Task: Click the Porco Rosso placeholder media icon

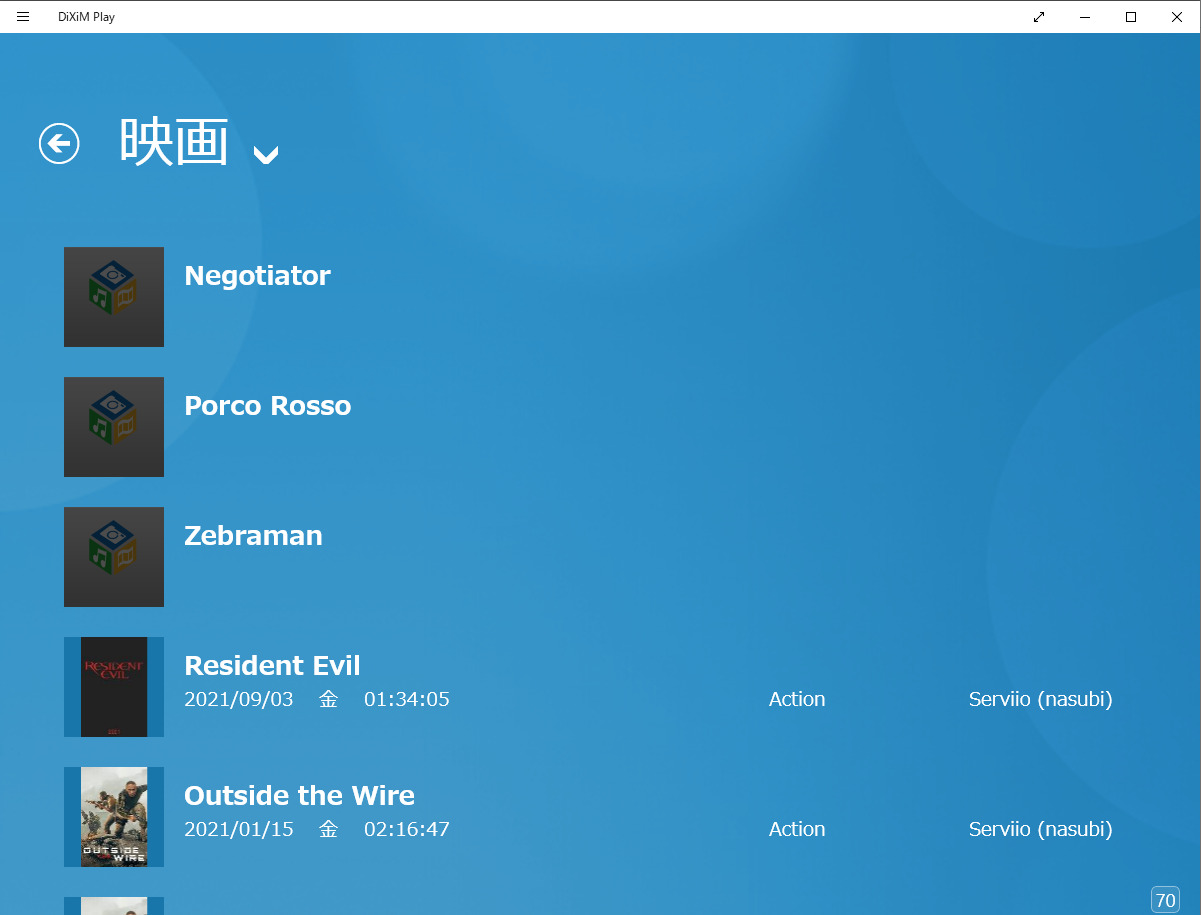Action: (114, 427)
